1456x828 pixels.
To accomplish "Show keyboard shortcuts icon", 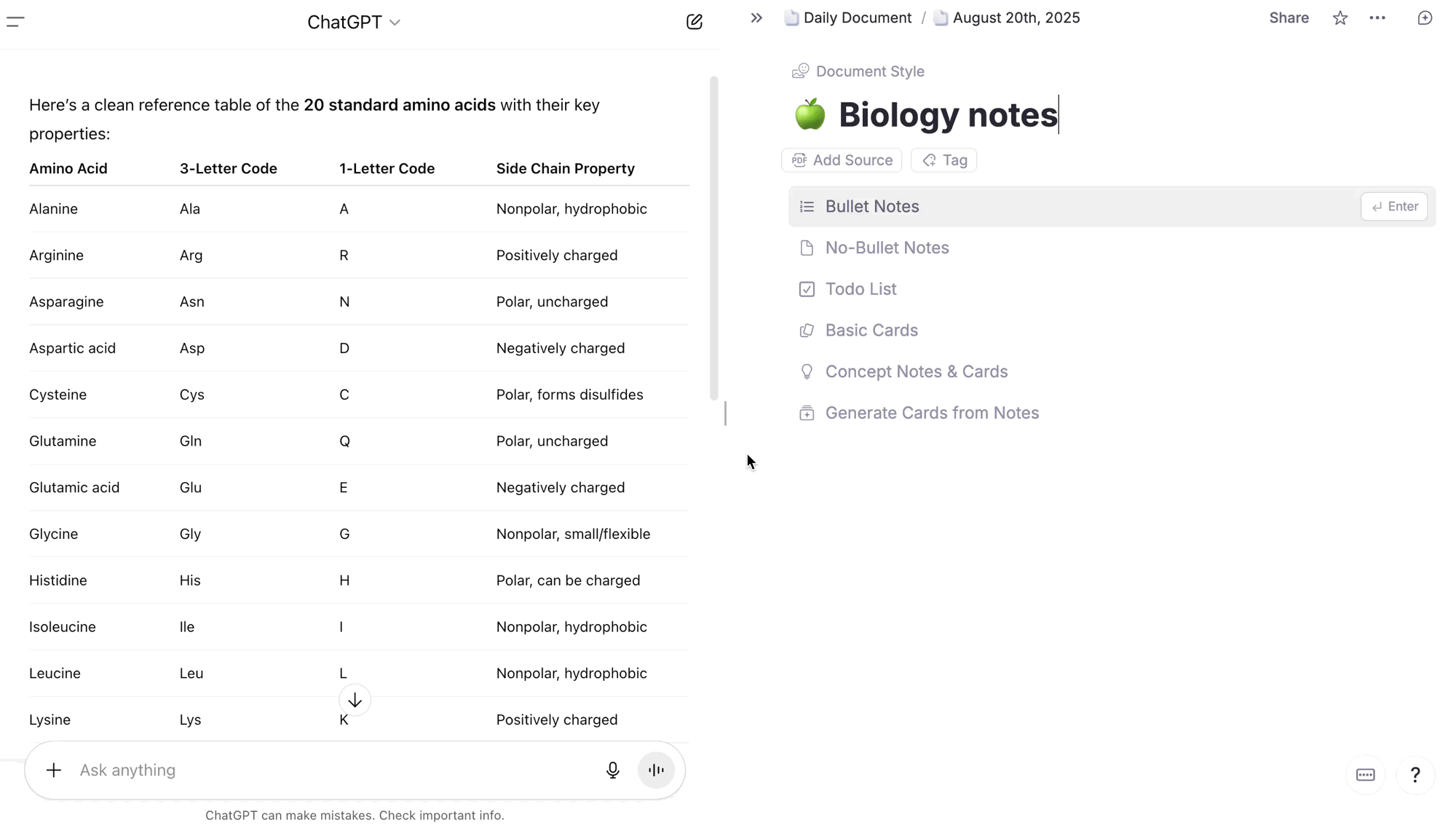I will (x=1365, y=775).
